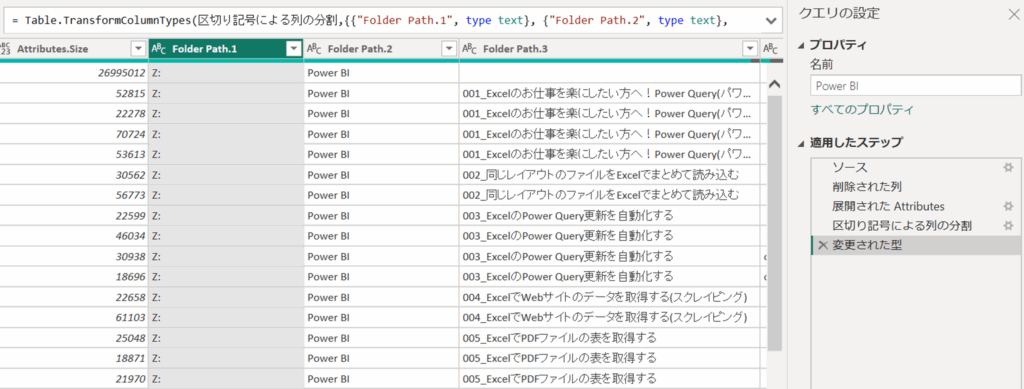Viewport: 1024px width, 389px height.
Task: Select 005_ folder cell in 25048 row
Action: point(609,337)
